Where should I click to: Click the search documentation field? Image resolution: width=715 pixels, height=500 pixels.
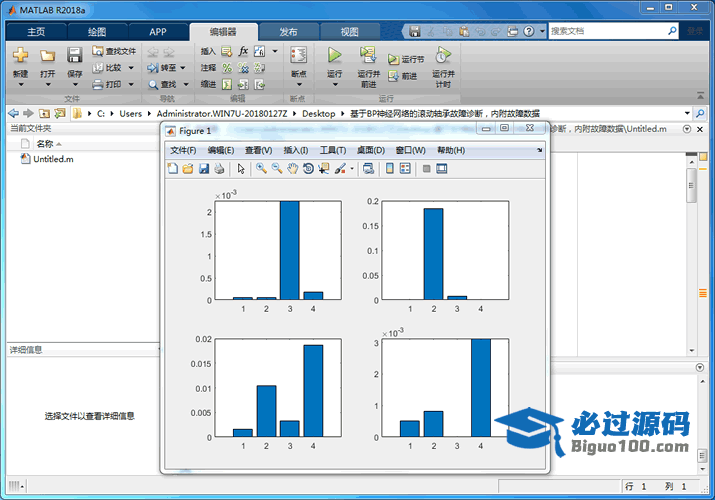coord(607,31)
